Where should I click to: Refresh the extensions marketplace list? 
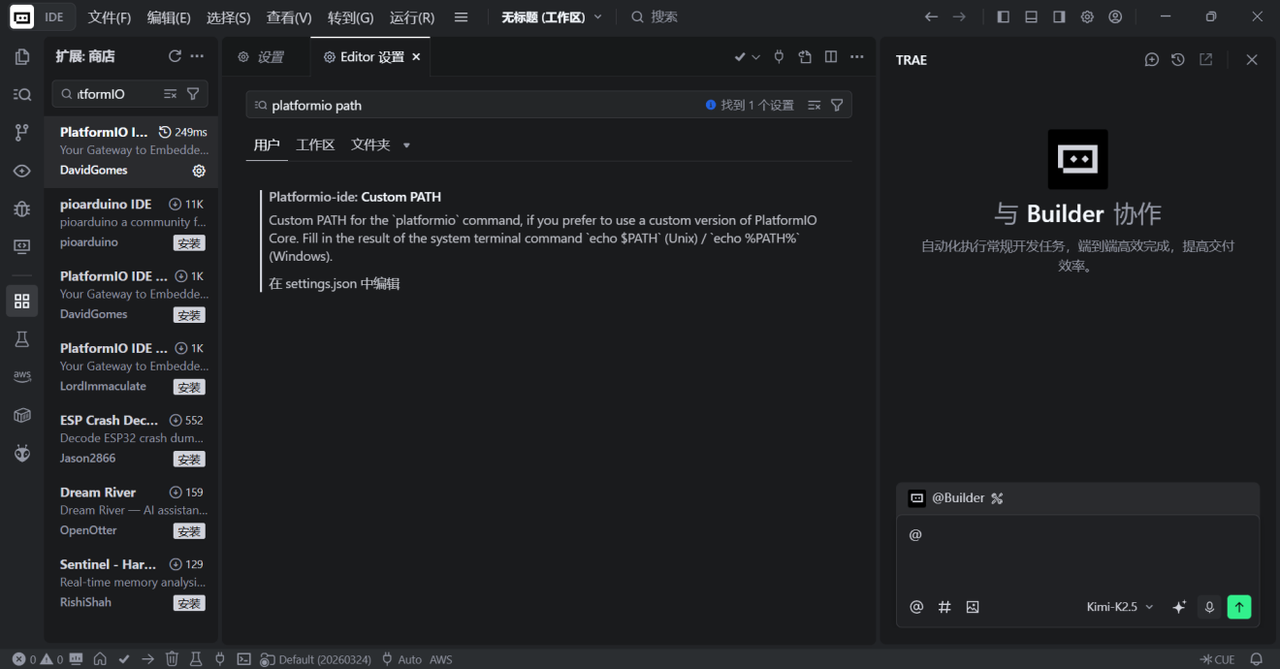click(175, 57)
